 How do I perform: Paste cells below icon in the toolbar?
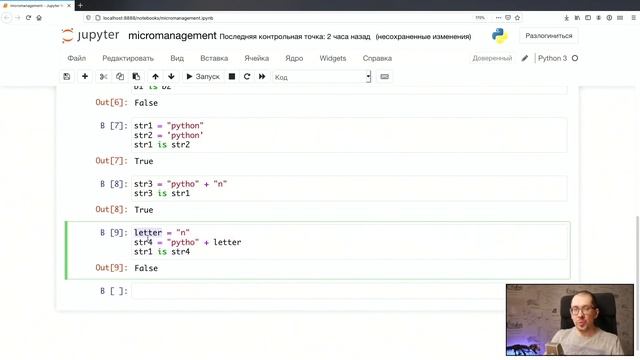coord(136,77)
